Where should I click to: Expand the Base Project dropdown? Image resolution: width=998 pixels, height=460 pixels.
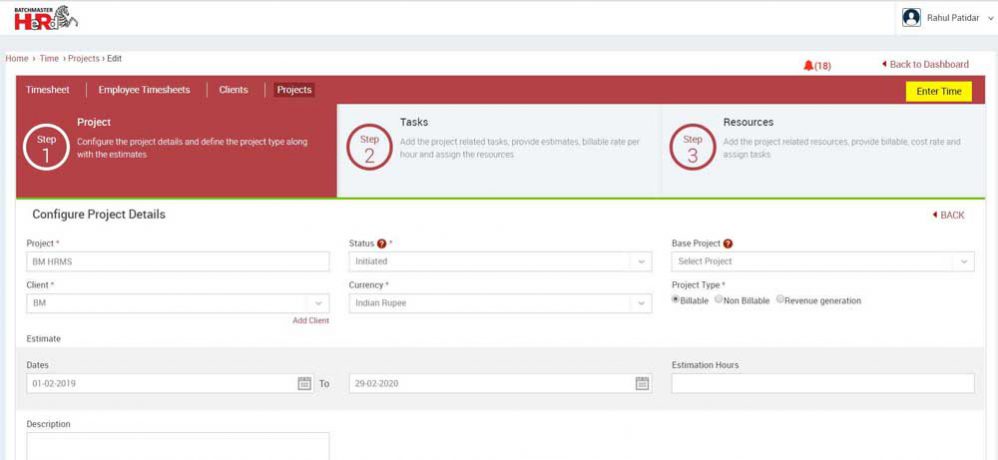click(964, 262)
